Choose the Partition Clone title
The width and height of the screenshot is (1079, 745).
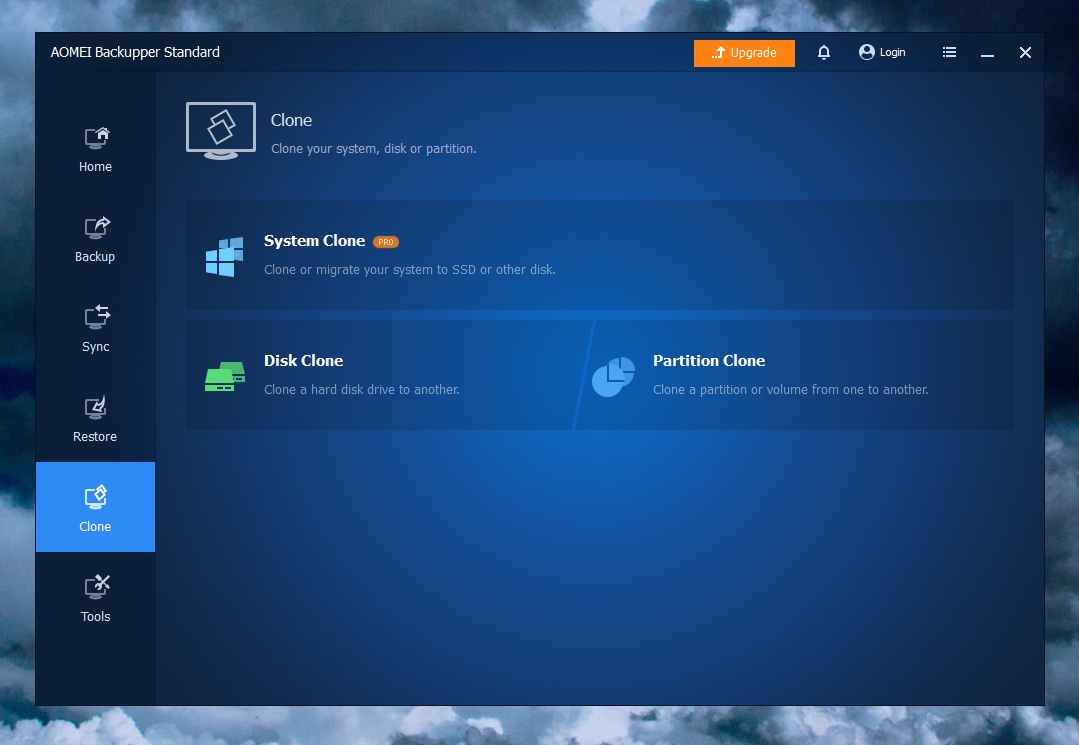coord(709,360)
